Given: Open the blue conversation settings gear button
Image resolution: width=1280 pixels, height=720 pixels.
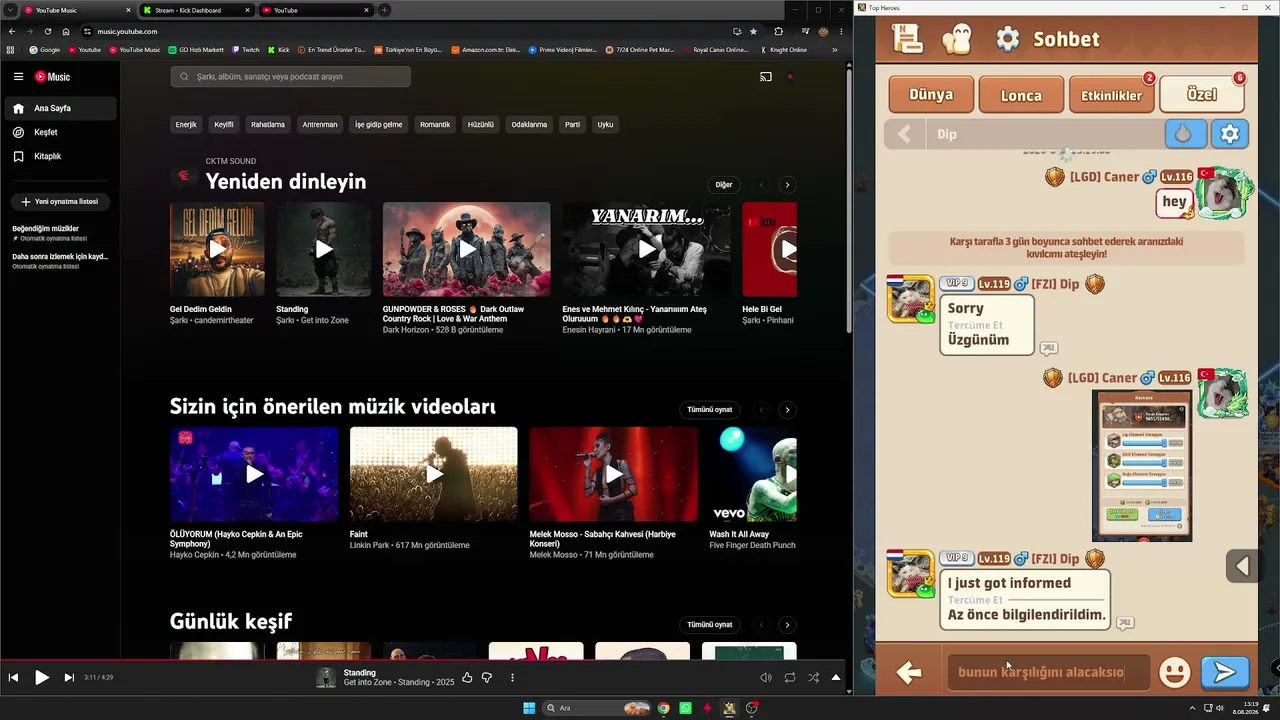Looking at the screenshot, I should pos(1230,134).
